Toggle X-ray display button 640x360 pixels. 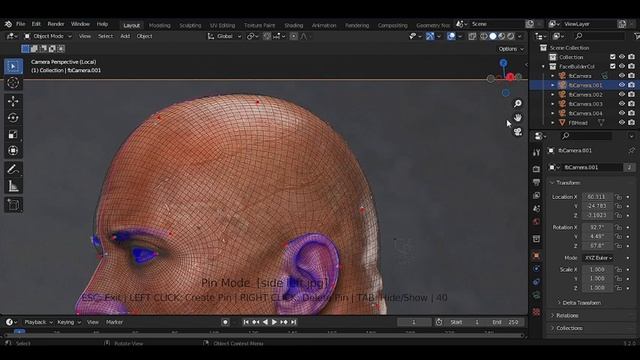472,36
